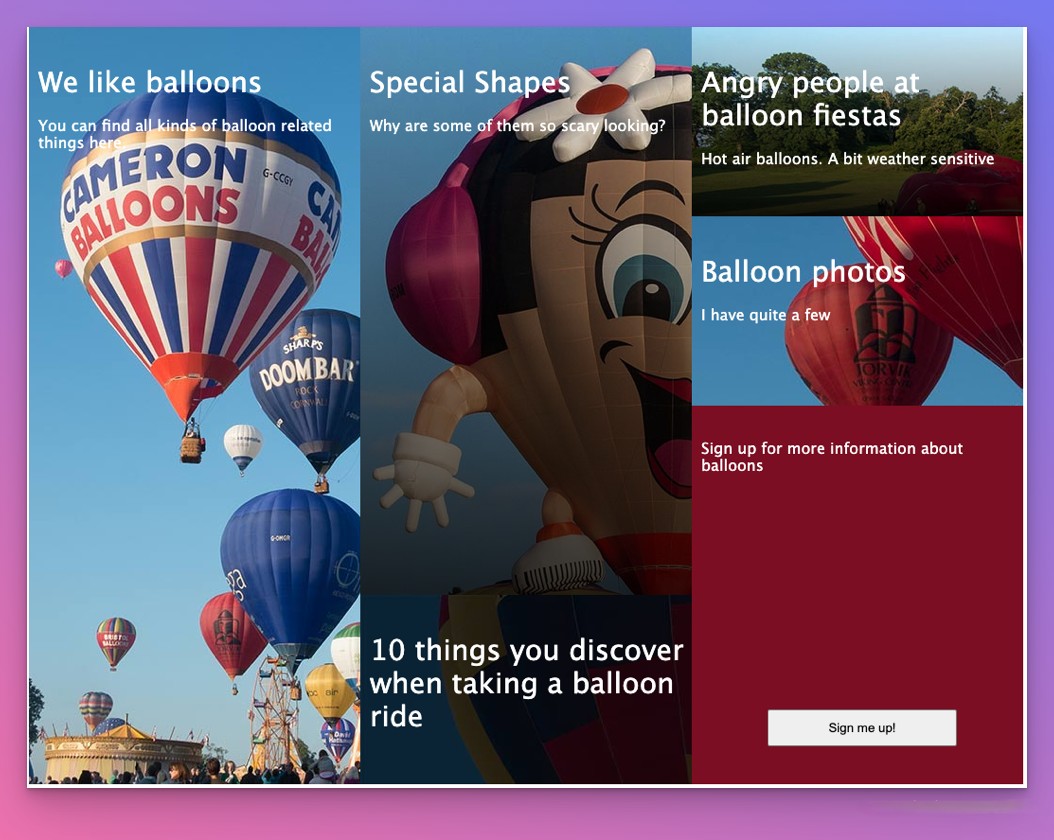
Task: Click the I have quite a few caption
Action: pyautogui.click(x=765, y=314)
